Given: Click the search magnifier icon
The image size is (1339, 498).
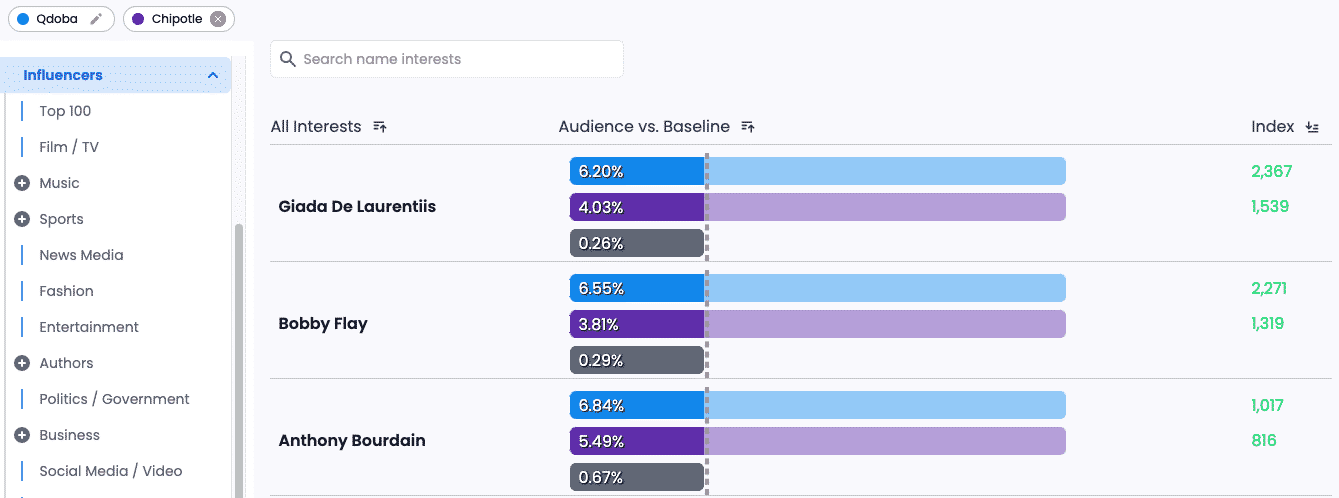Looking at the screenshot, I should click(x=288, y=59).
